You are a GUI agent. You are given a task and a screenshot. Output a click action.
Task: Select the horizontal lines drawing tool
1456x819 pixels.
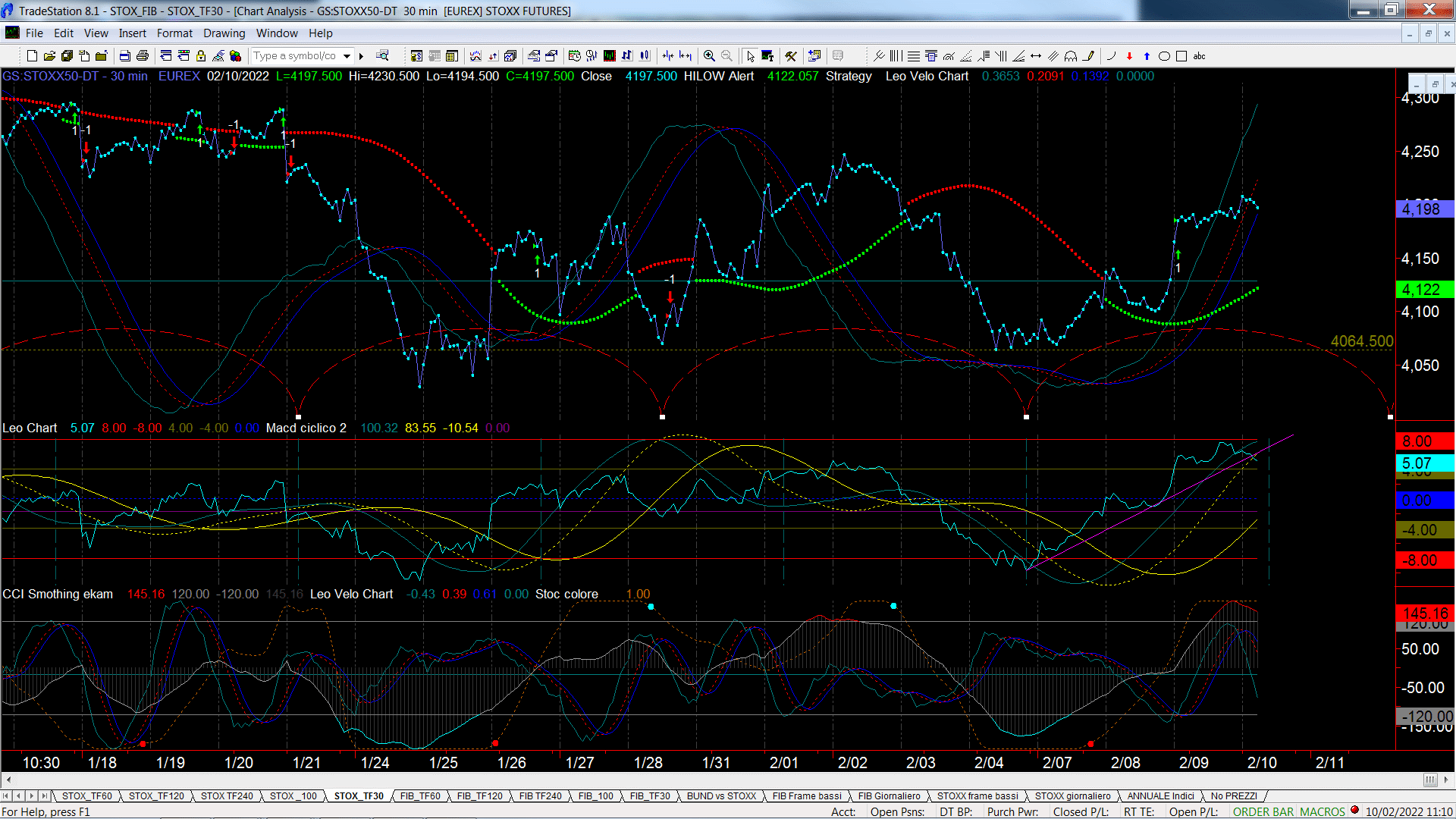[914, 56]
